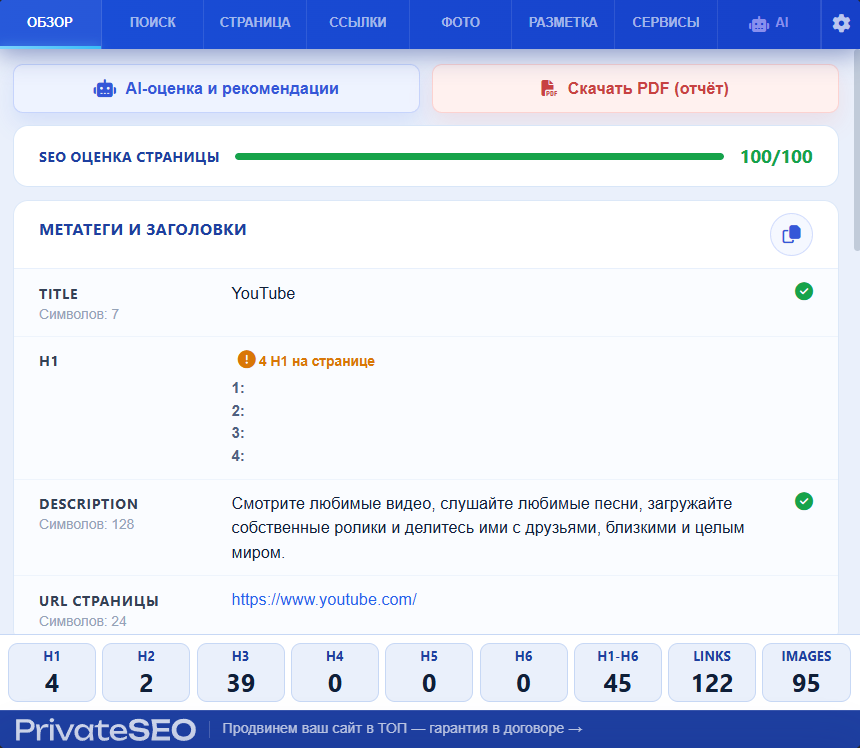The image size is (860, 748).
Task: Click the copy metatags icon button
Action: pos(791,234)
